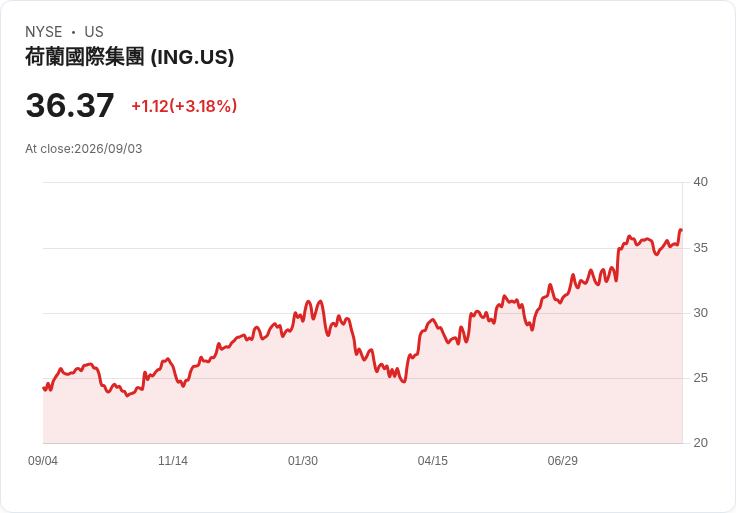The image size is (736, 513).
Task: Click the ING.US stock title
Action: pyautogui.click(x=130, y=57)
